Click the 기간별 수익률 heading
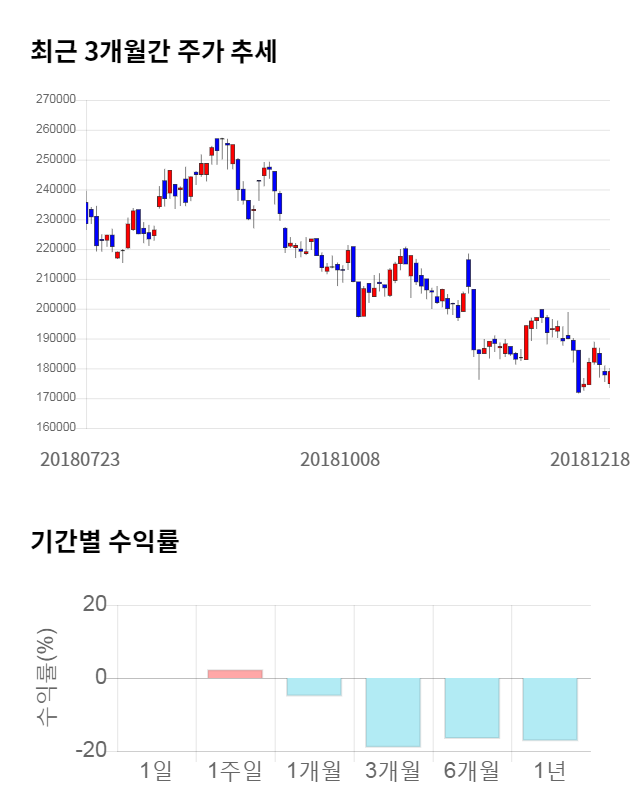Screen dimensions: 640x810 [104, 542]
